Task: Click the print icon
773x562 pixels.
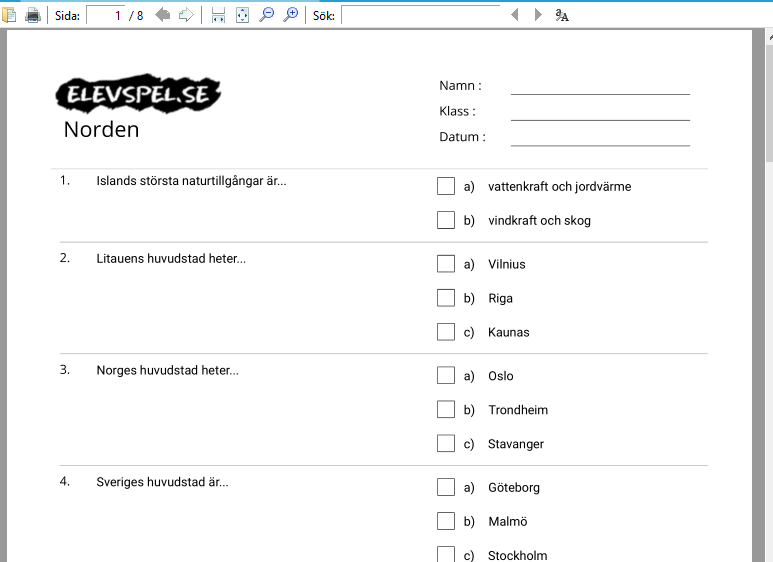Action: click(x=33, y=15)
